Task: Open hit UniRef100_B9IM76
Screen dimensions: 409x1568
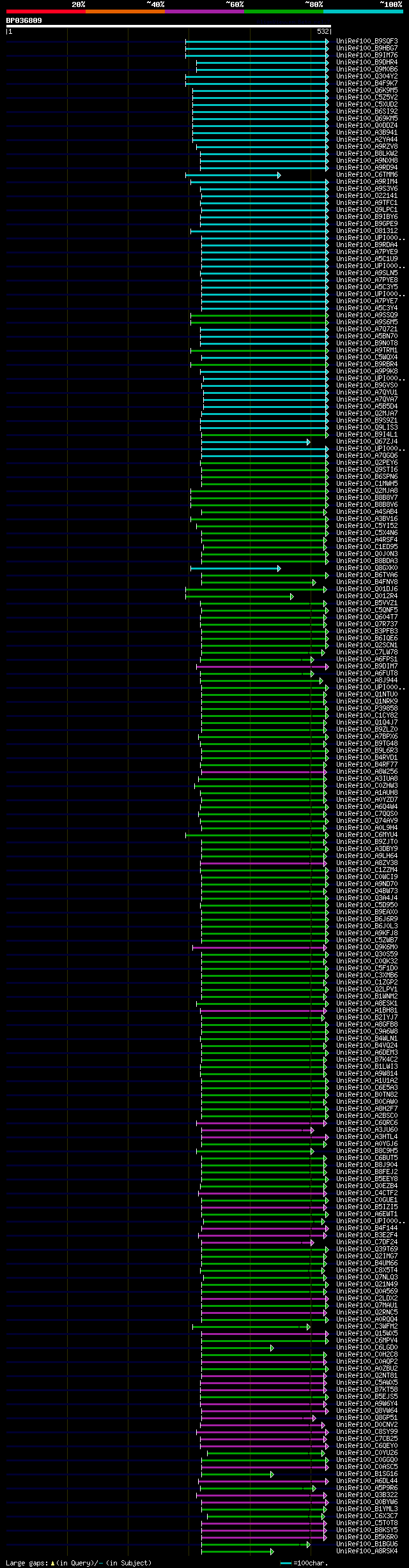Action: pos(367,56)
